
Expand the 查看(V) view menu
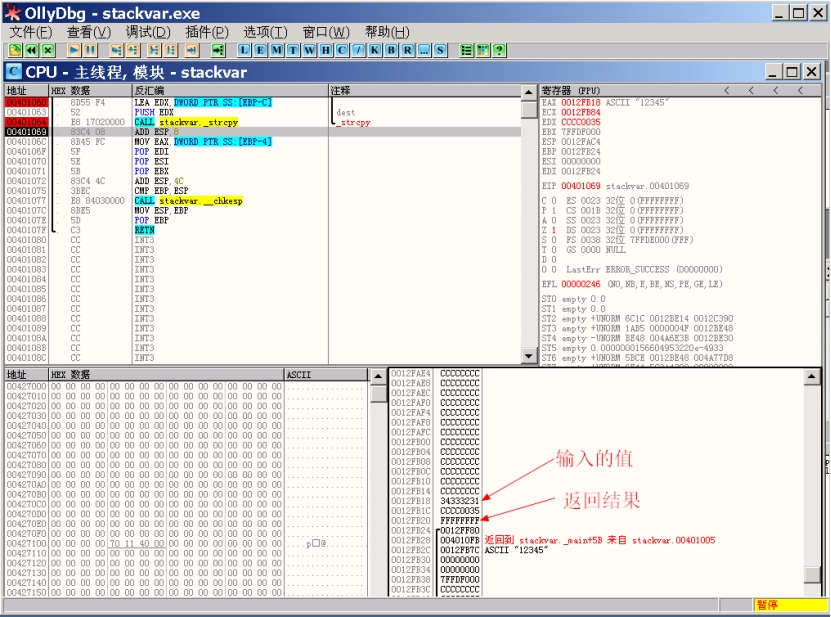(x=88, y=32)
